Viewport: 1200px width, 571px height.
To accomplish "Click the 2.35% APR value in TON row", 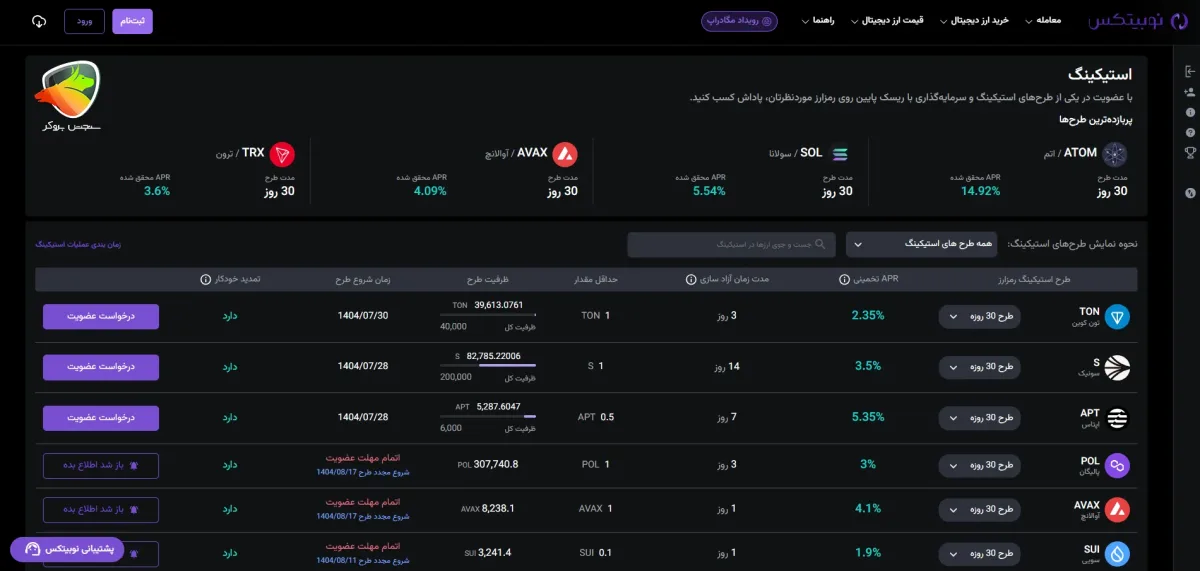I will pos(867,316).
